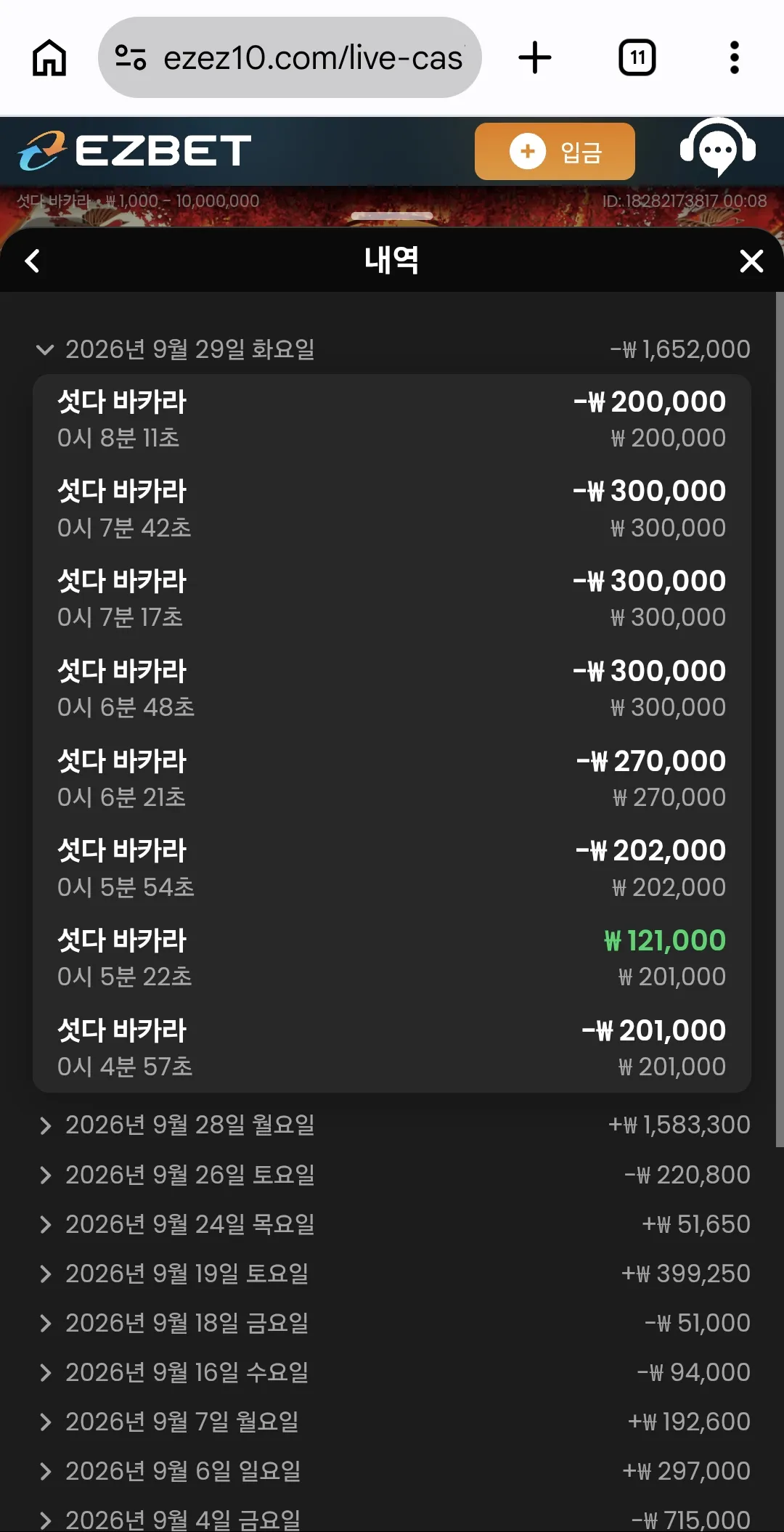Screen dimensions: 784x1532
Task: Open the browser three-dot menu
Action: coord(735,57)
